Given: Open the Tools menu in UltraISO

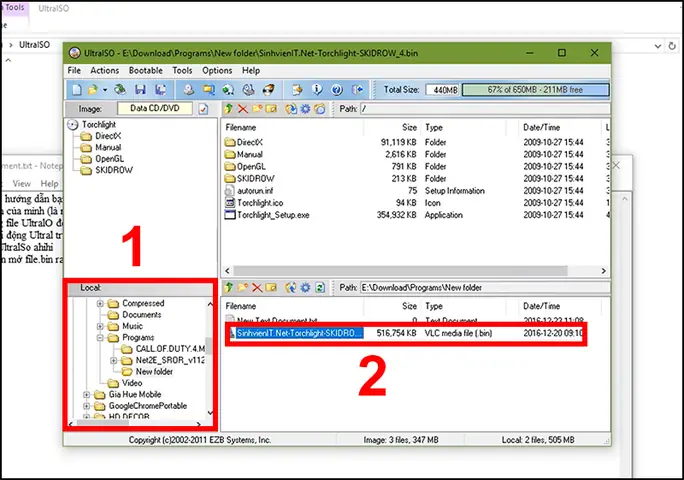Looking at the screenshot, I should pos(182,70).
